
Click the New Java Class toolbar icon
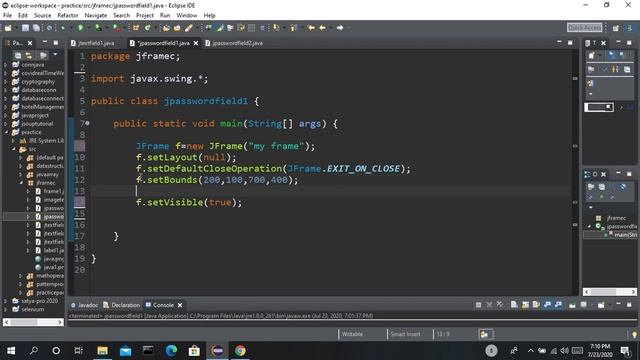pyautogui.click(x=147, y=28)
